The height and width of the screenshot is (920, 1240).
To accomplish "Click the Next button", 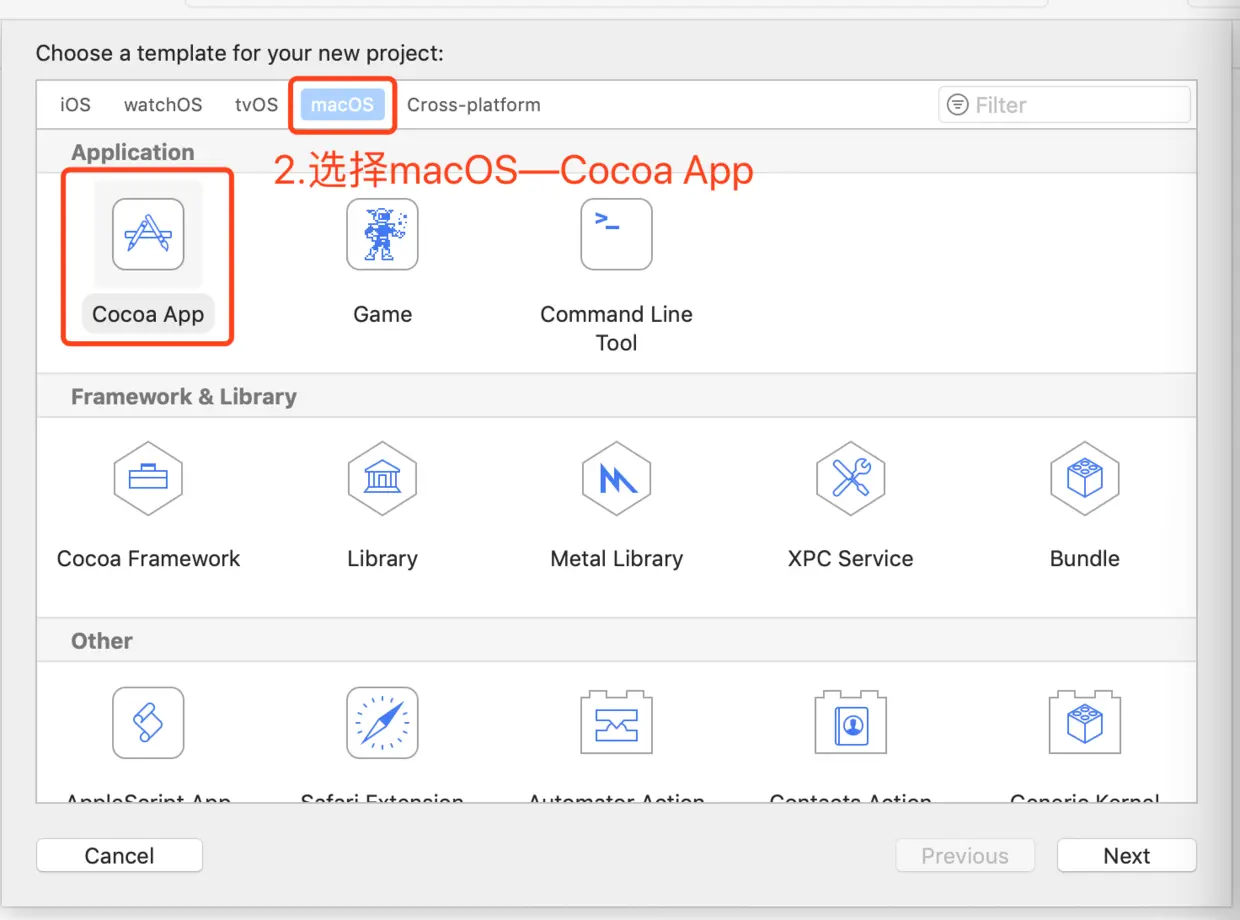I will (x=1127, y=856).
